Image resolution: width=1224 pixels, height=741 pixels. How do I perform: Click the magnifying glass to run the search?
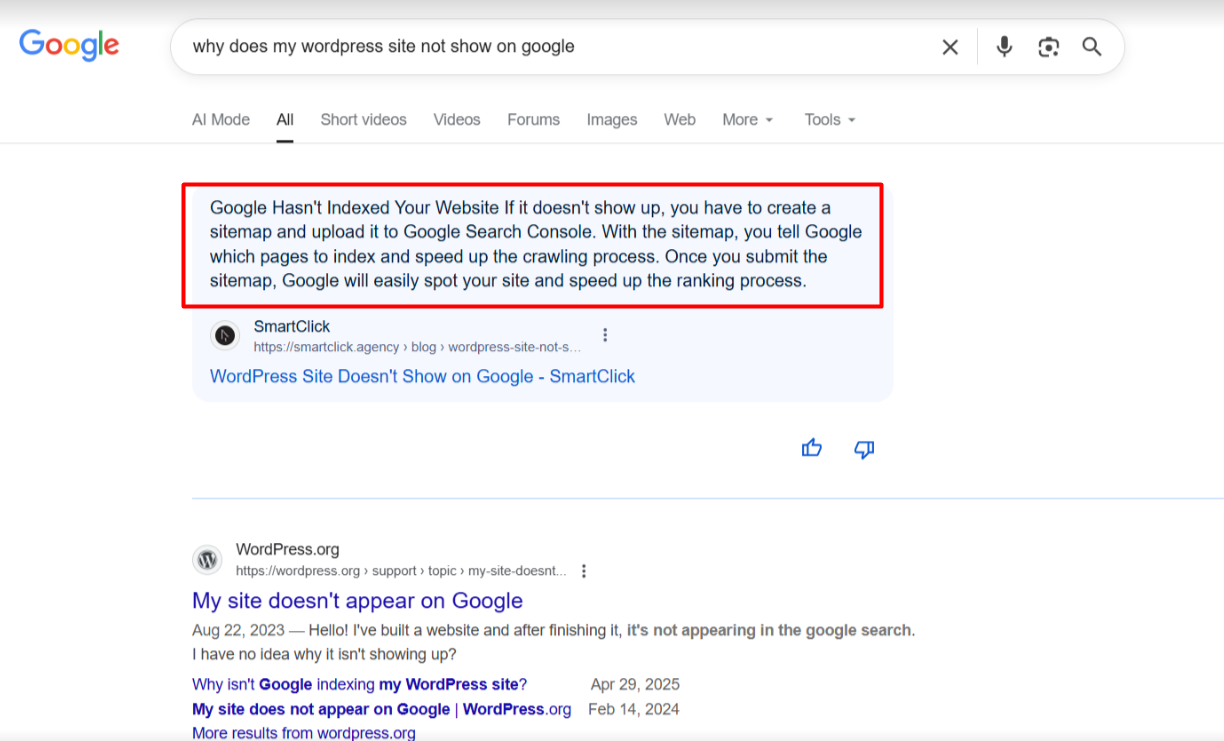pos(1091,46)
